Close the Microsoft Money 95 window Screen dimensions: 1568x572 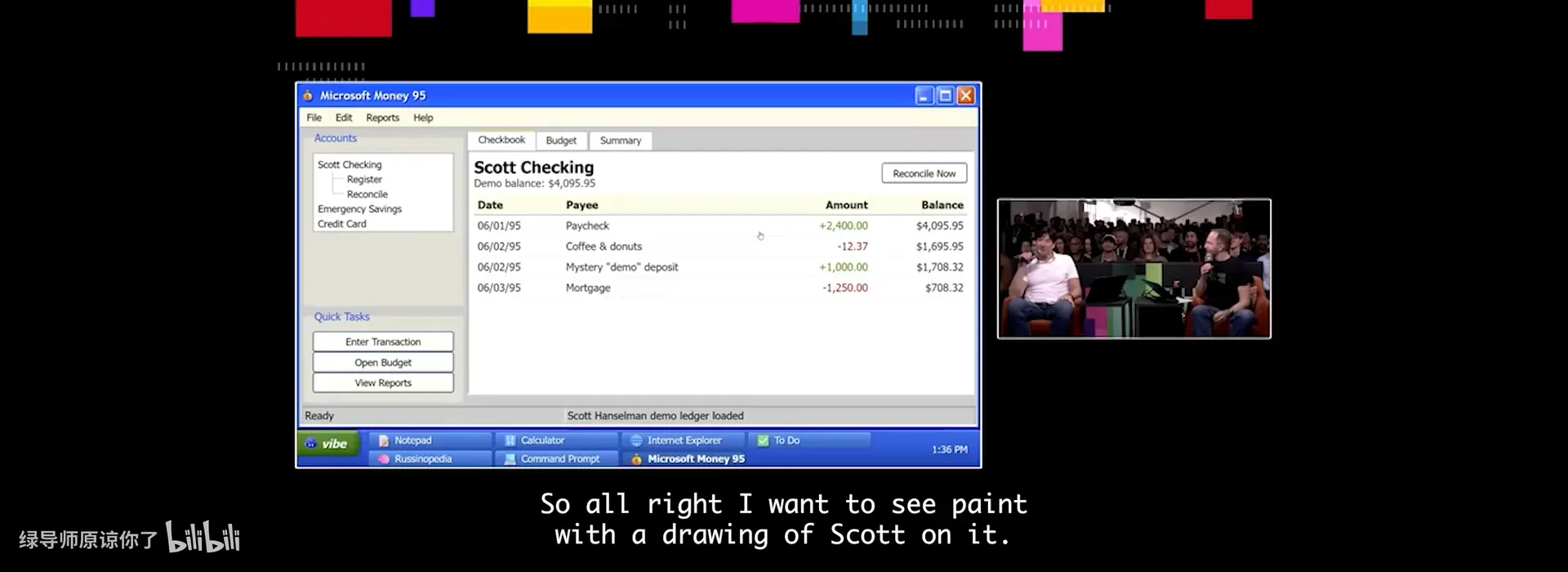(966, 96)
